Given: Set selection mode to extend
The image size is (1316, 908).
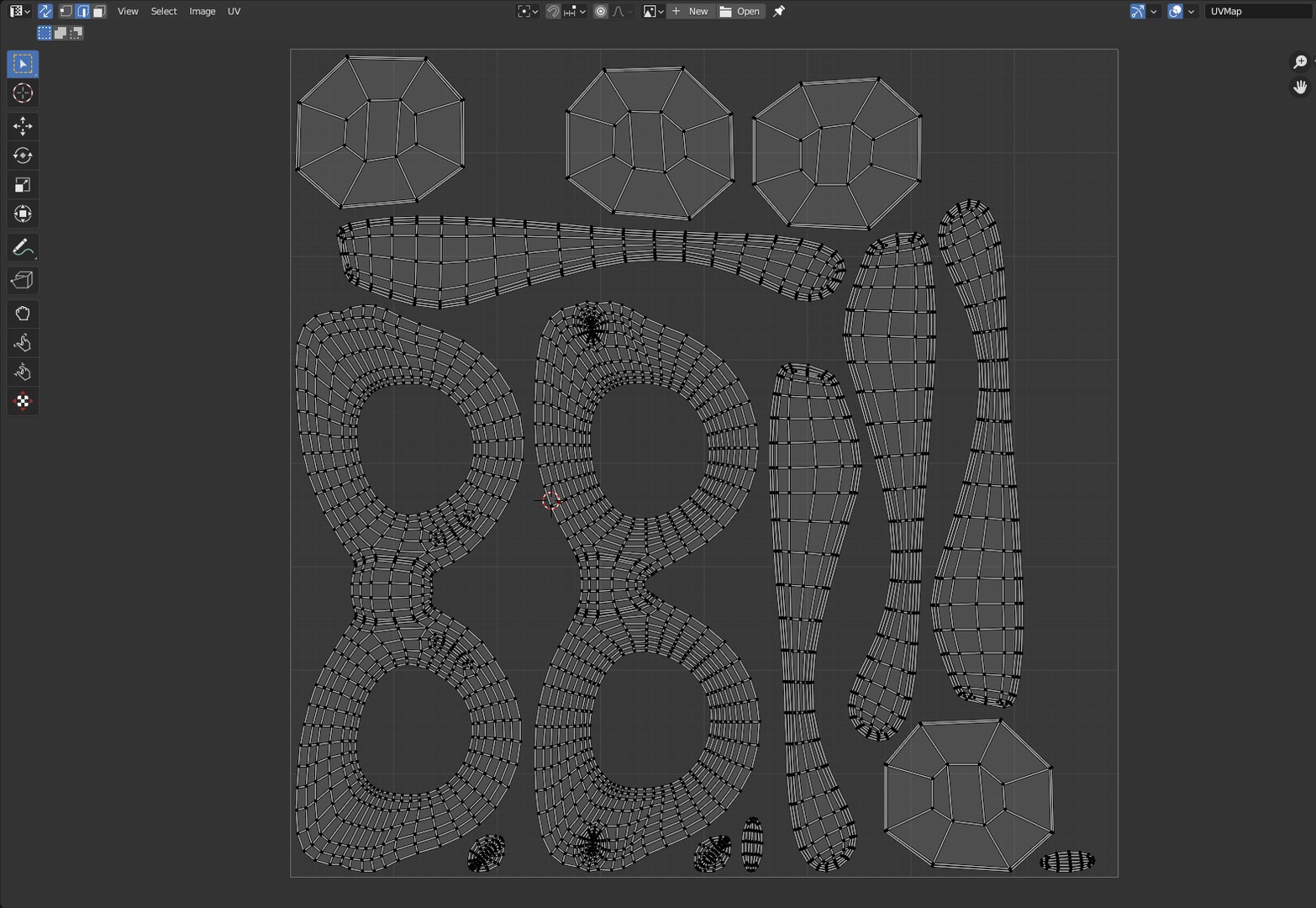Looking at the screenshot, I should pyautogui.click(x=61, y=33).
